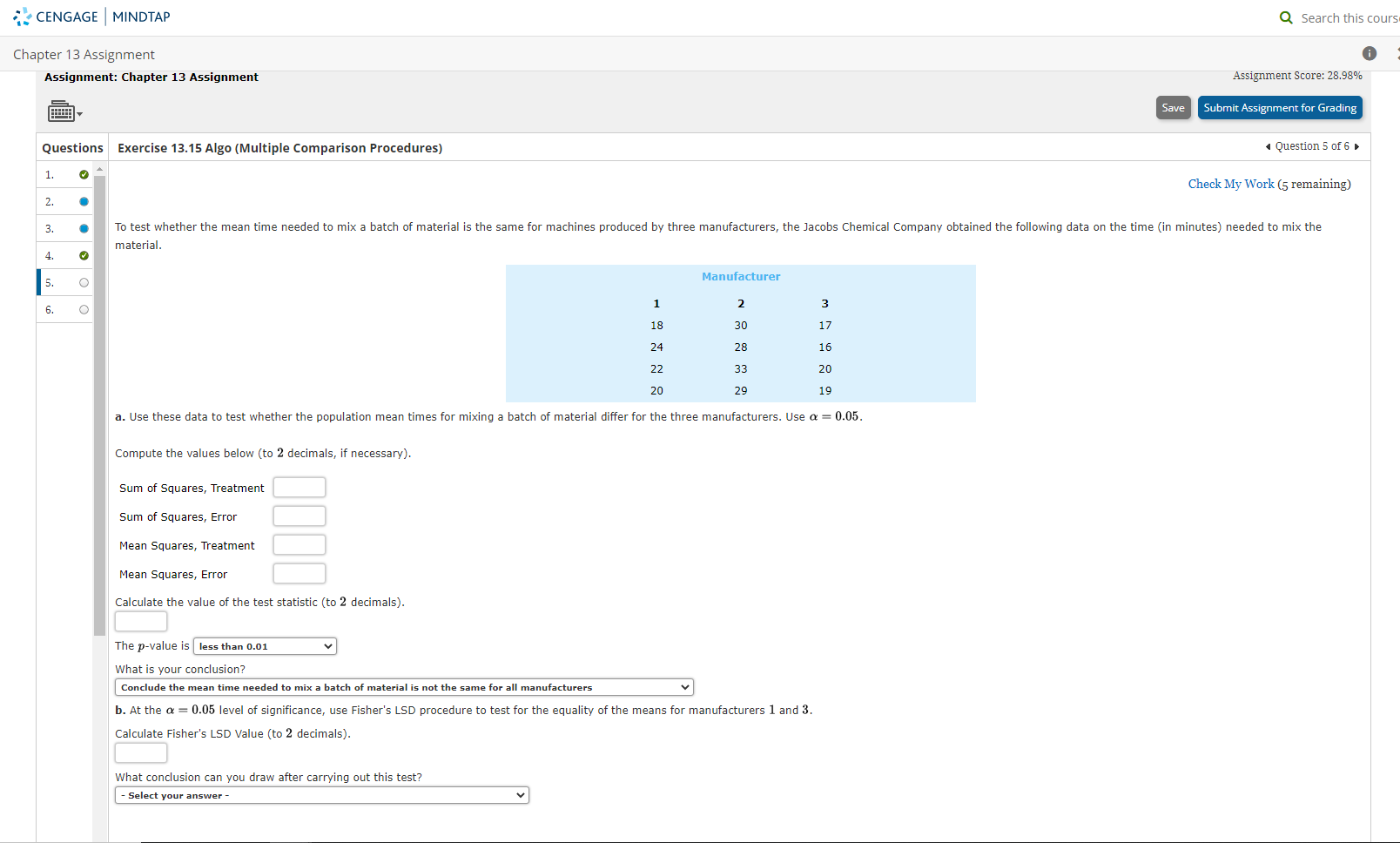Click Chapter 13 Assignment page title
The height and width of the screenshot is (843, 1400).
click(84, 55)
